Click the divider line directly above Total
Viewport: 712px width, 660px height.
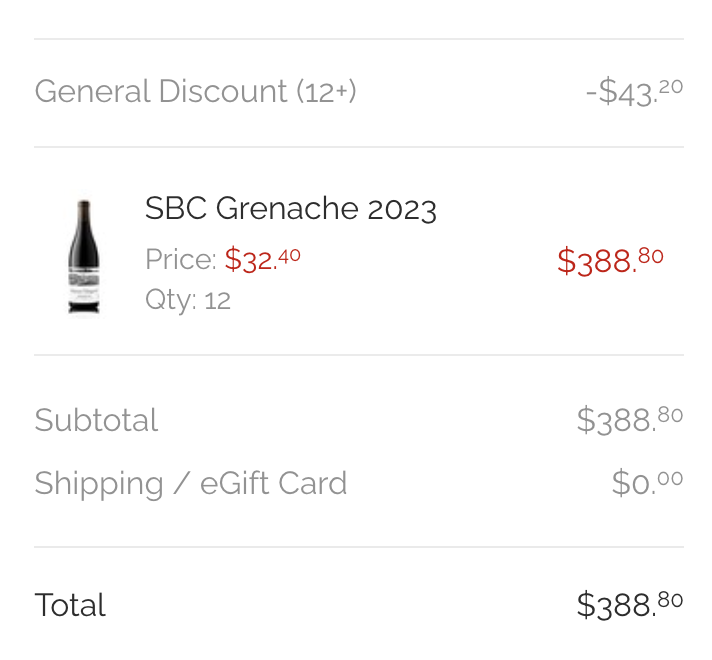coord(358,547)
